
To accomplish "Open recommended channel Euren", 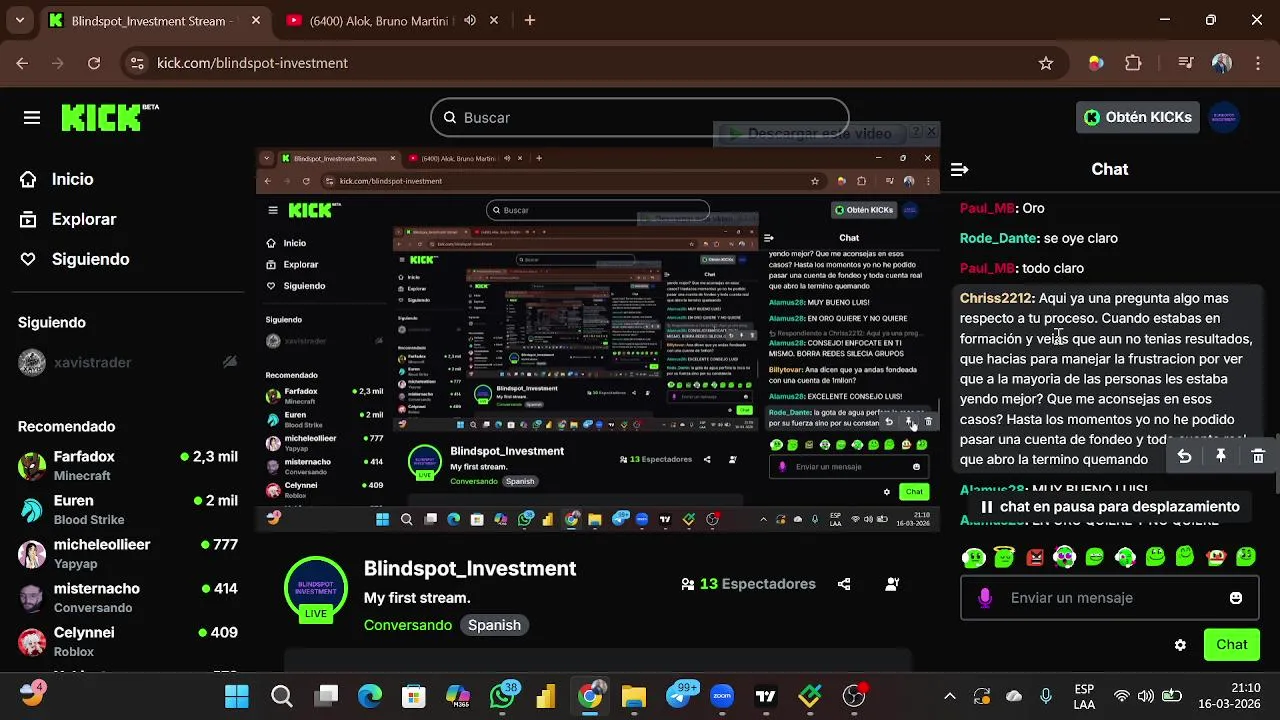I will pyautogui.click(x=128, y=510).
